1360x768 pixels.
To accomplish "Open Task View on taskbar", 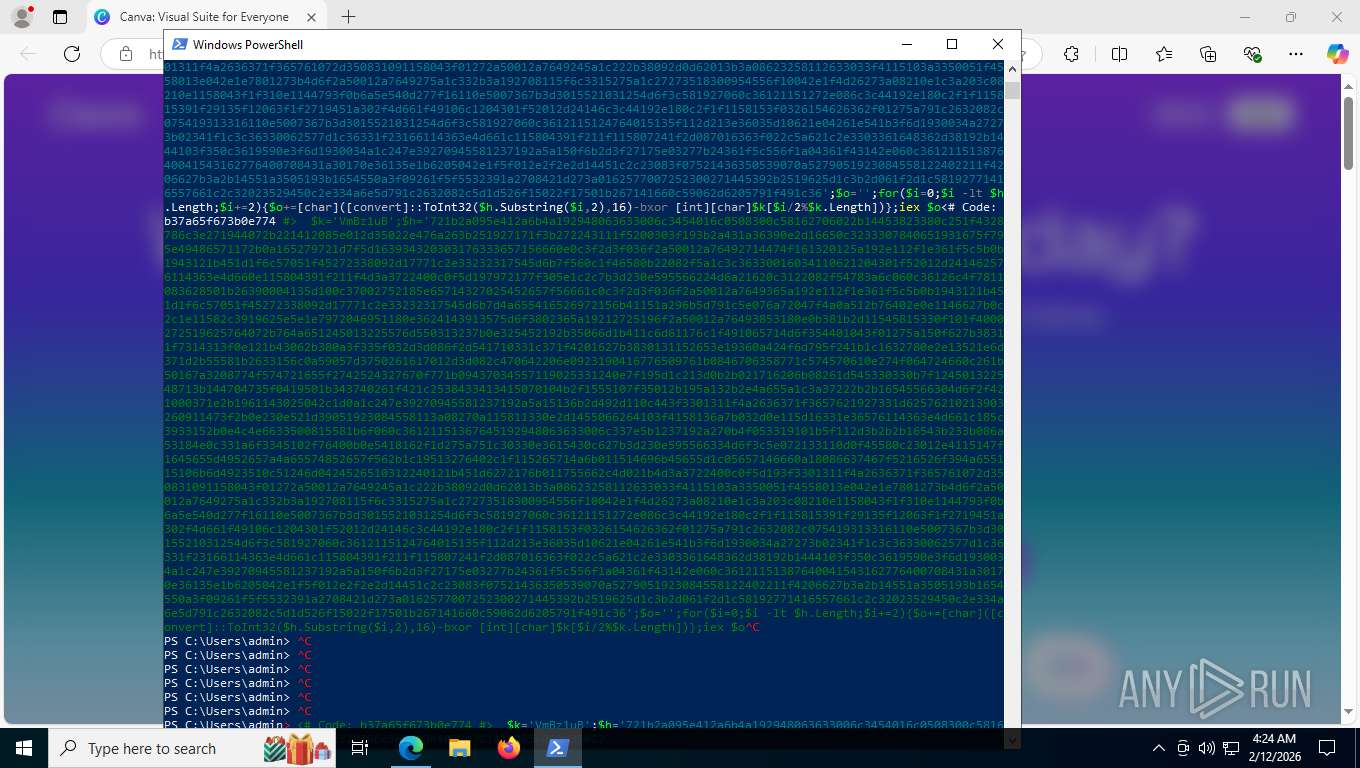I will 361,748.
